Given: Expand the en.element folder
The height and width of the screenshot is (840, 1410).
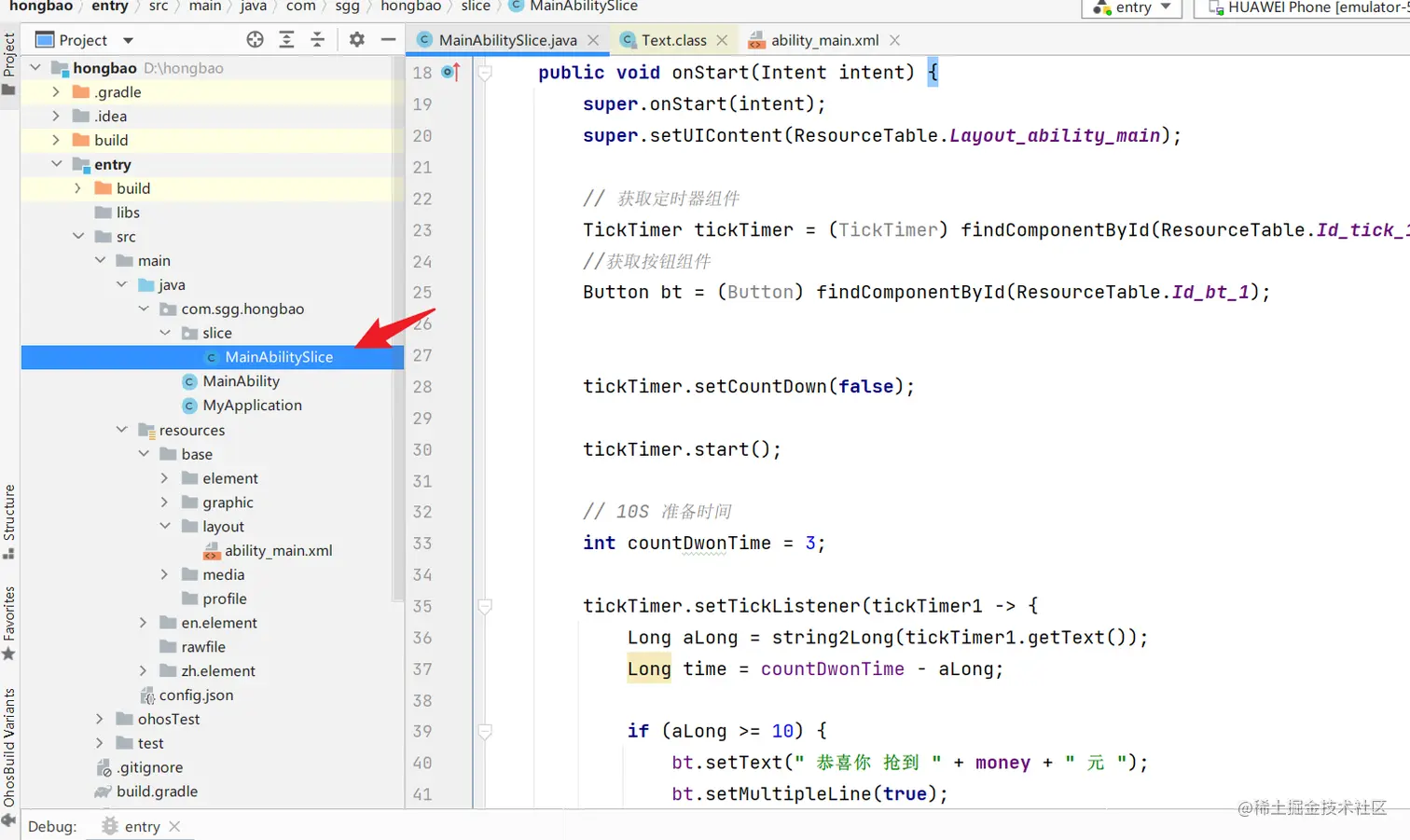Looking at the screenshot, I should (x=144, y=622).
